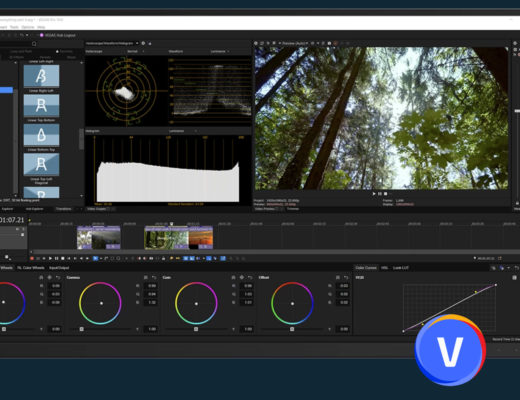Stop playback in the preview window
This screenshot has height=400, width=520.
click(386, 194)
